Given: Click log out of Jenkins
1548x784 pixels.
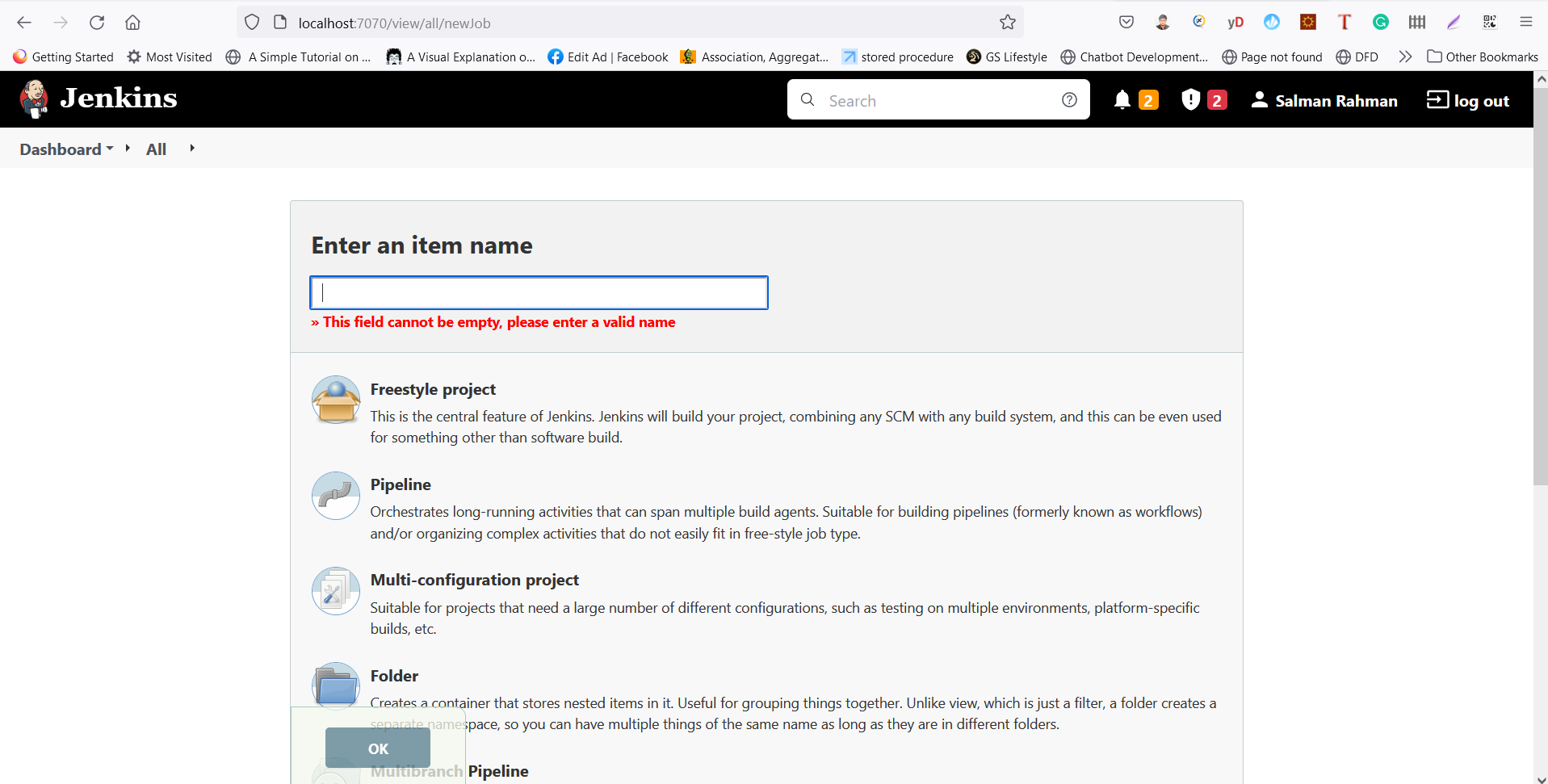Looking at the screenshot, I should [1468, 99].
